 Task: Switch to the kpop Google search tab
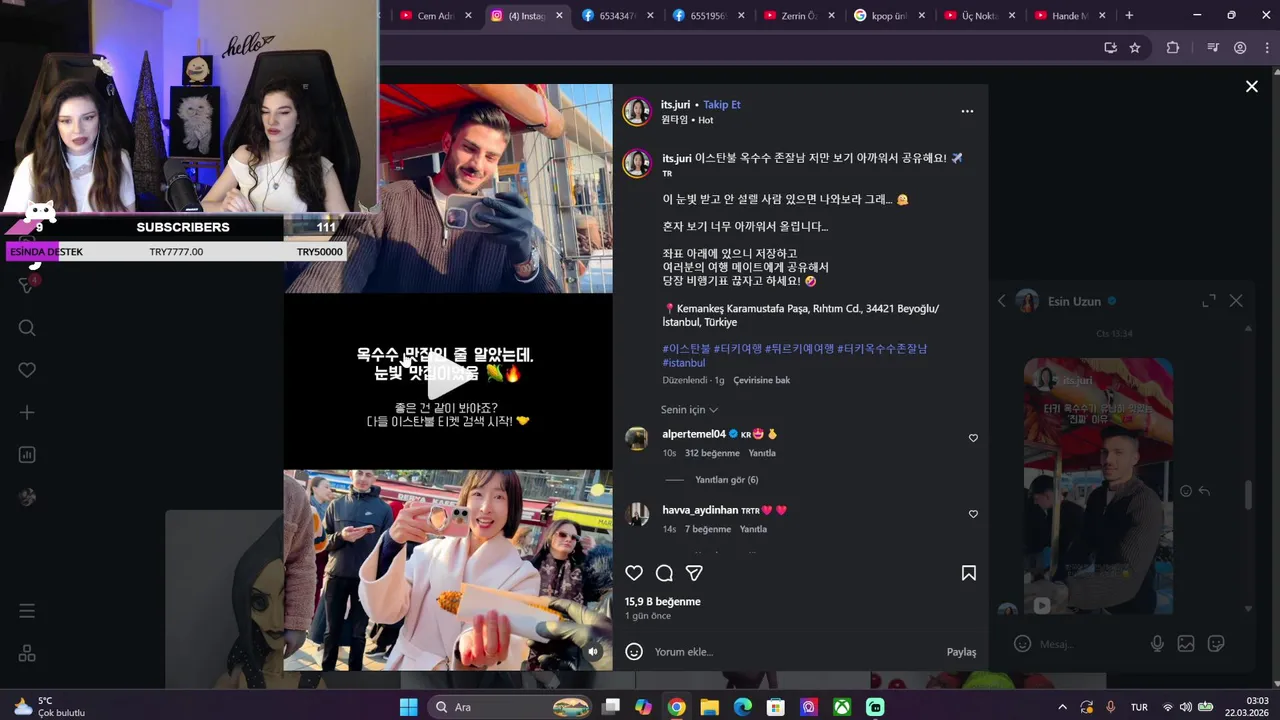tap(890, 15)
